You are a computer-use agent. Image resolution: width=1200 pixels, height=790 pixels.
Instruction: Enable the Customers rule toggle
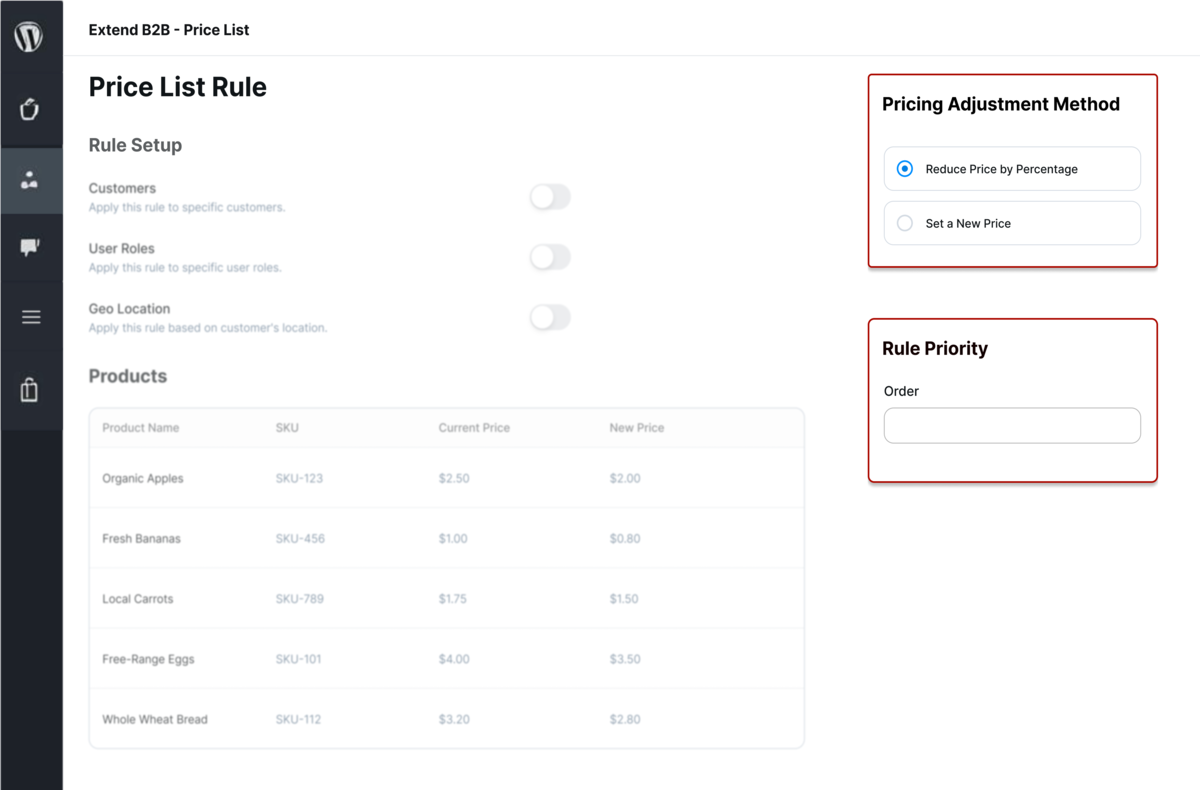tap(549, 197)
